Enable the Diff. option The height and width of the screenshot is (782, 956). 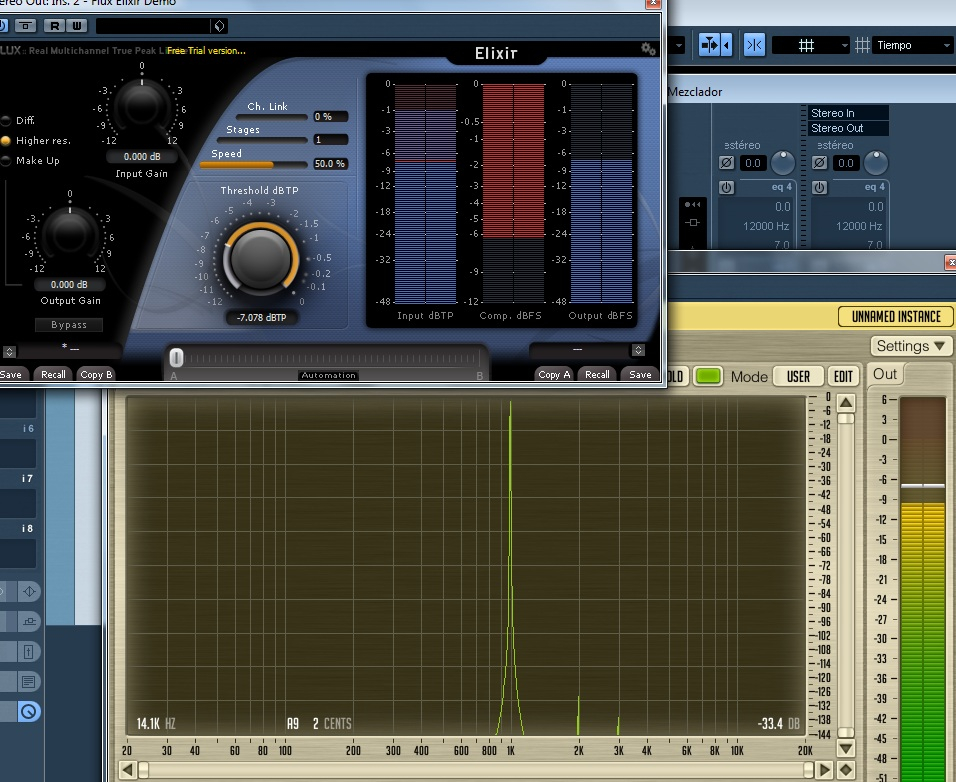(7, 120)
